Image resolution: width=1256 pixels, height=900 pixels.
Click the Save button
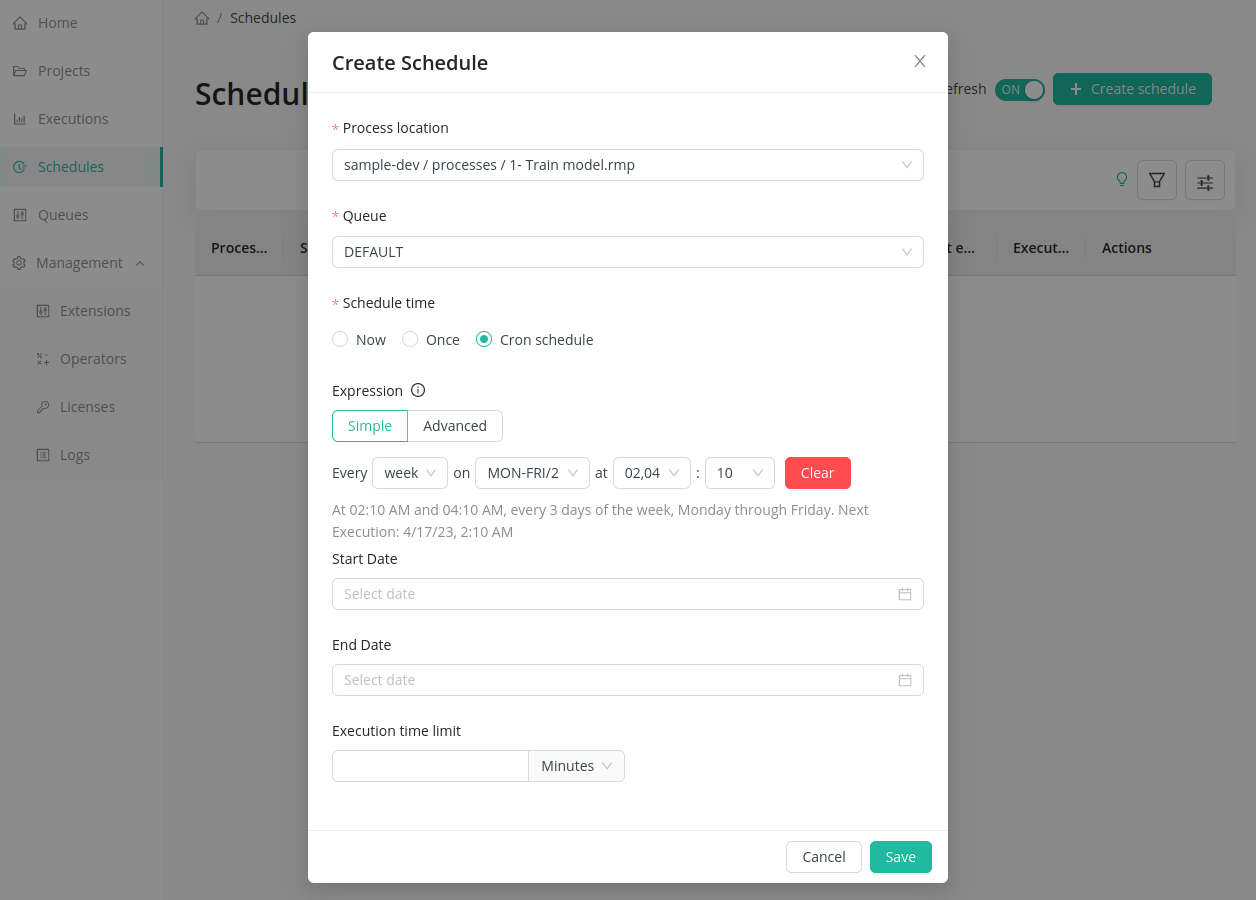(900, 857)
